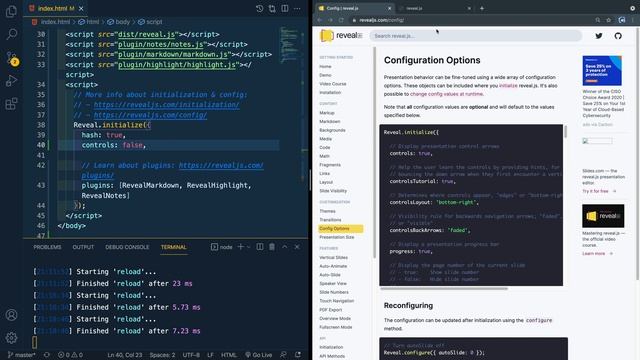This screenshot has width=640, height=360.
Task: Reload the browser page
Action: [x=341, y=20]
